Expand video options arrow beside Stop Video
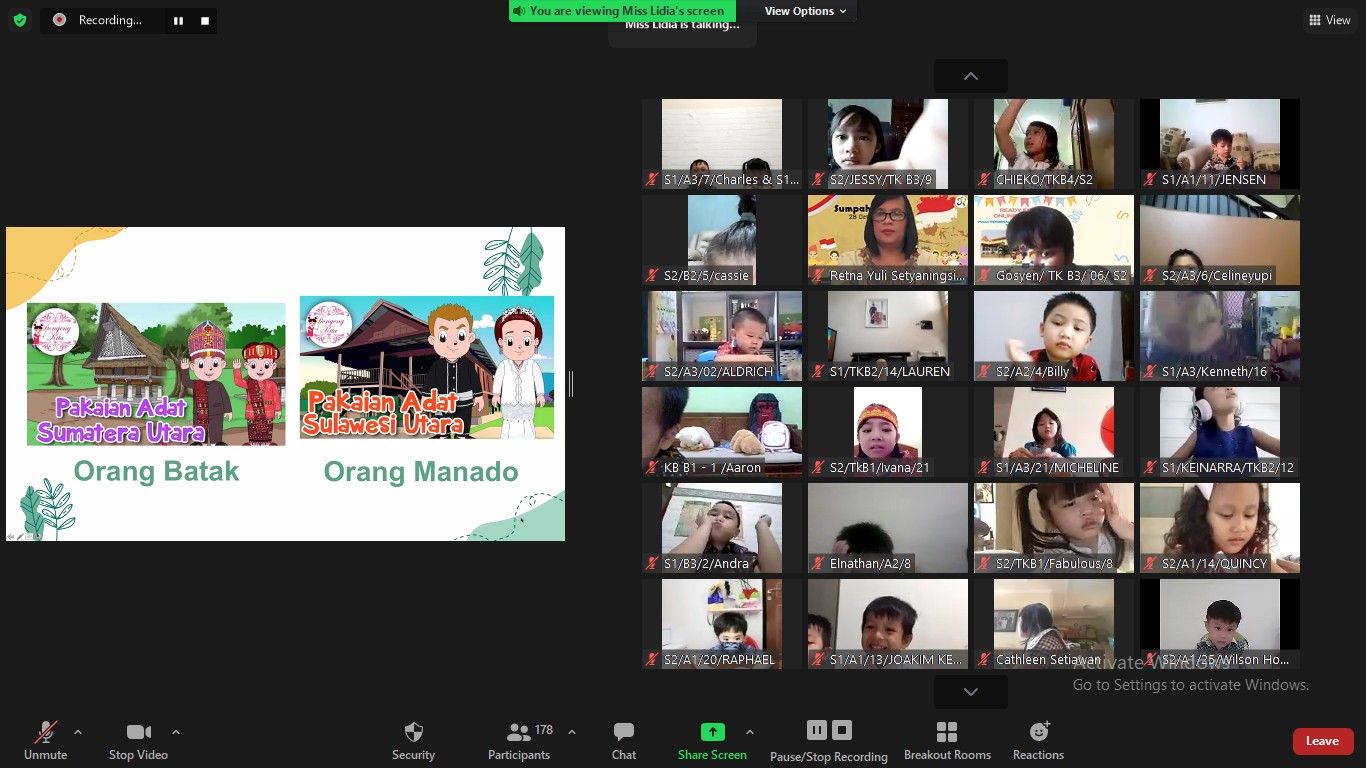1366x768 pixels. point(176,732)
